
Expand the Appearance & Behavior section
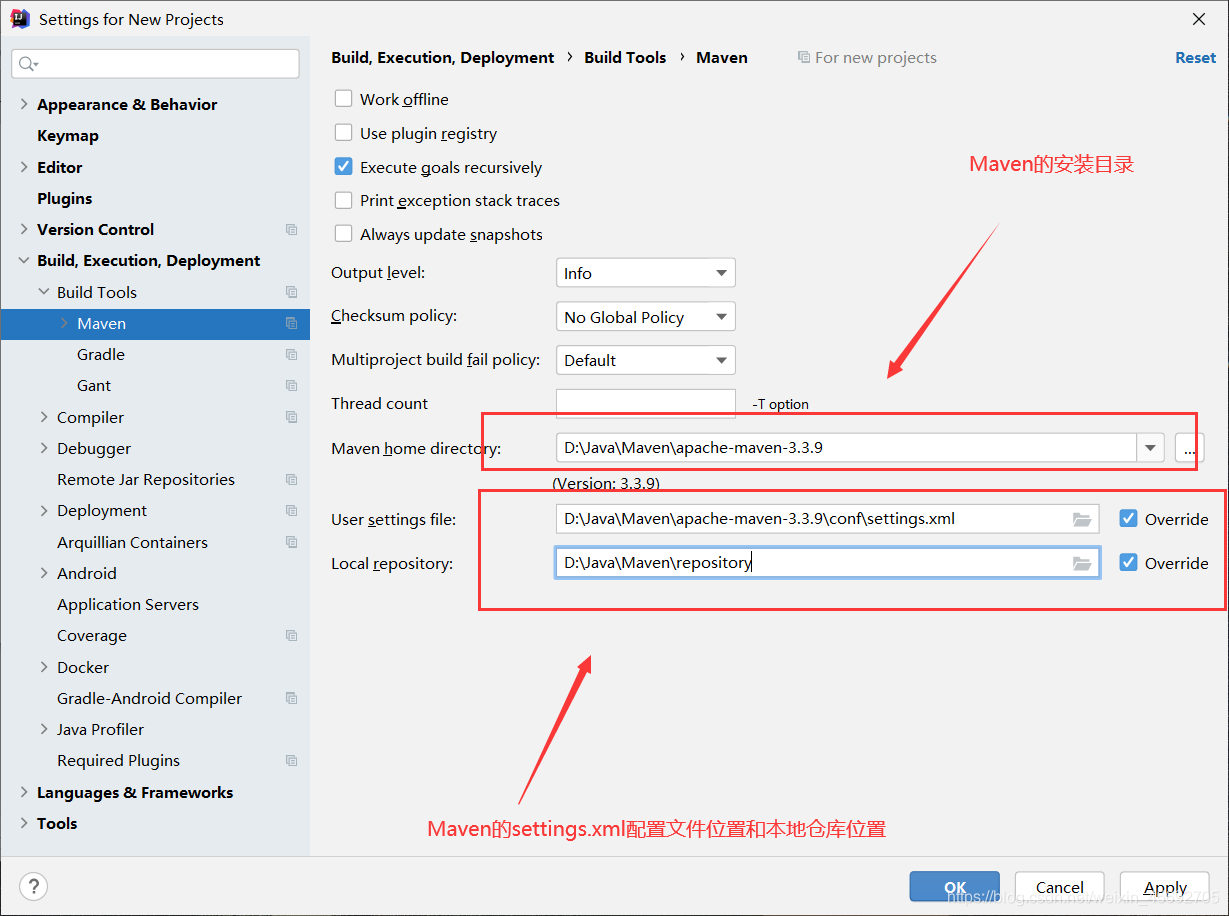[x=24, y=104]
